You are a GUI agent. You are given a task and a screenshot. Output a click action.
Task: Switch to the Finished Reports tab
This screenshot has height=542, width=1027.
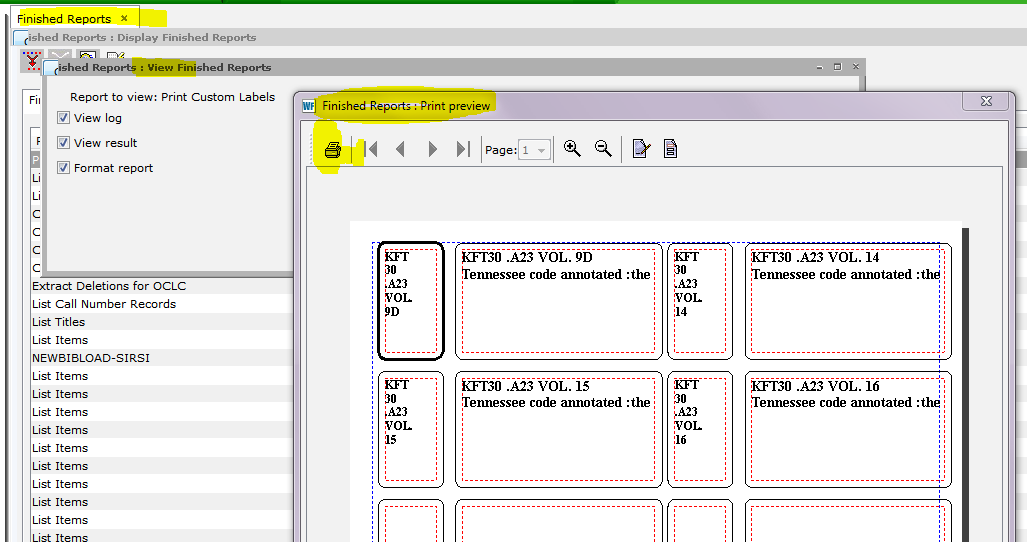64,19
